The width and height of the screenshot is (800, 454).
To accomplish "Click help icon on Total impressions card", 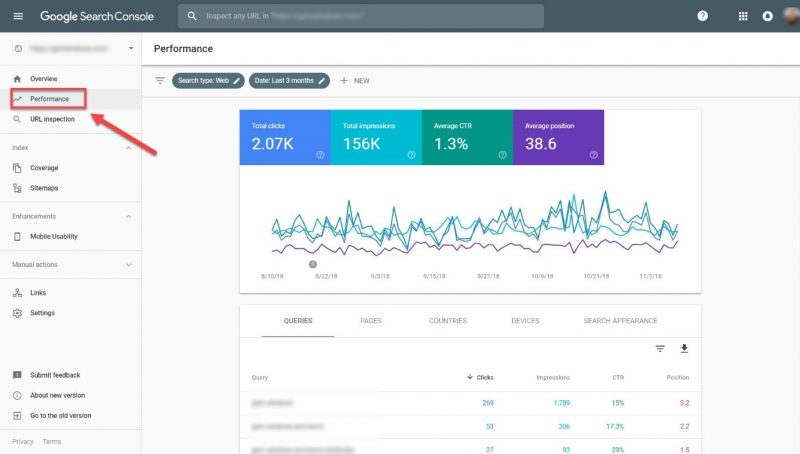I will 411,155.
